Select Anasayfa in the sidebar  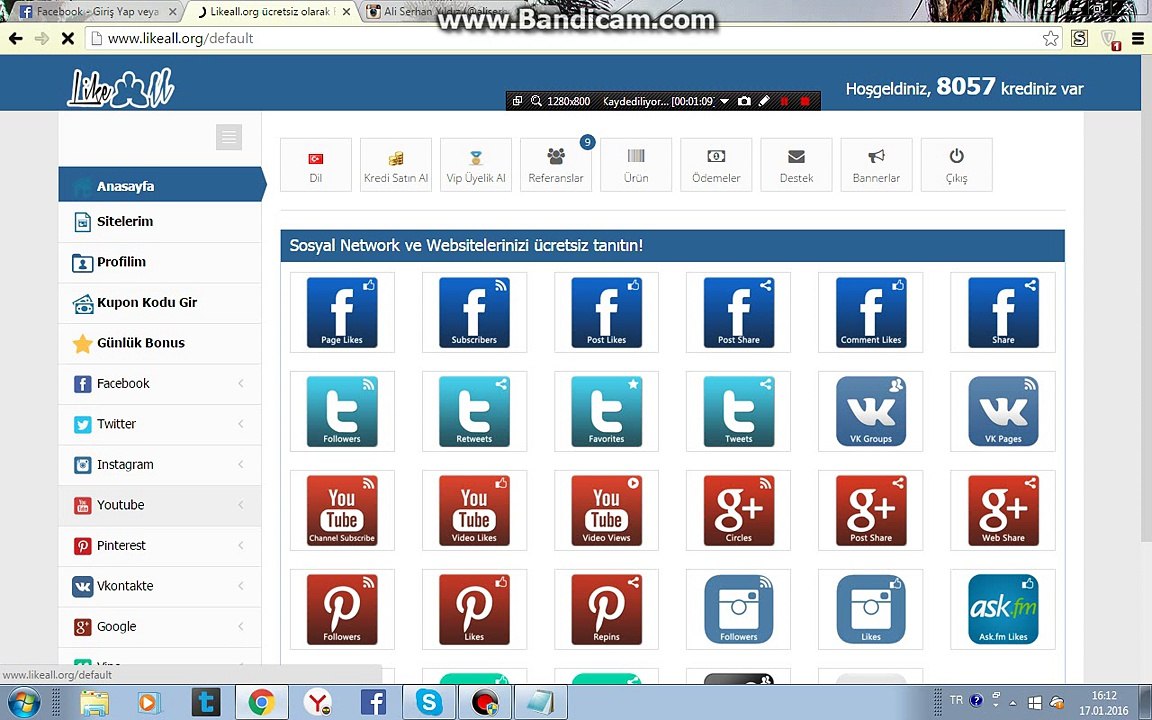pyautogui.click(x=160, y=184)
